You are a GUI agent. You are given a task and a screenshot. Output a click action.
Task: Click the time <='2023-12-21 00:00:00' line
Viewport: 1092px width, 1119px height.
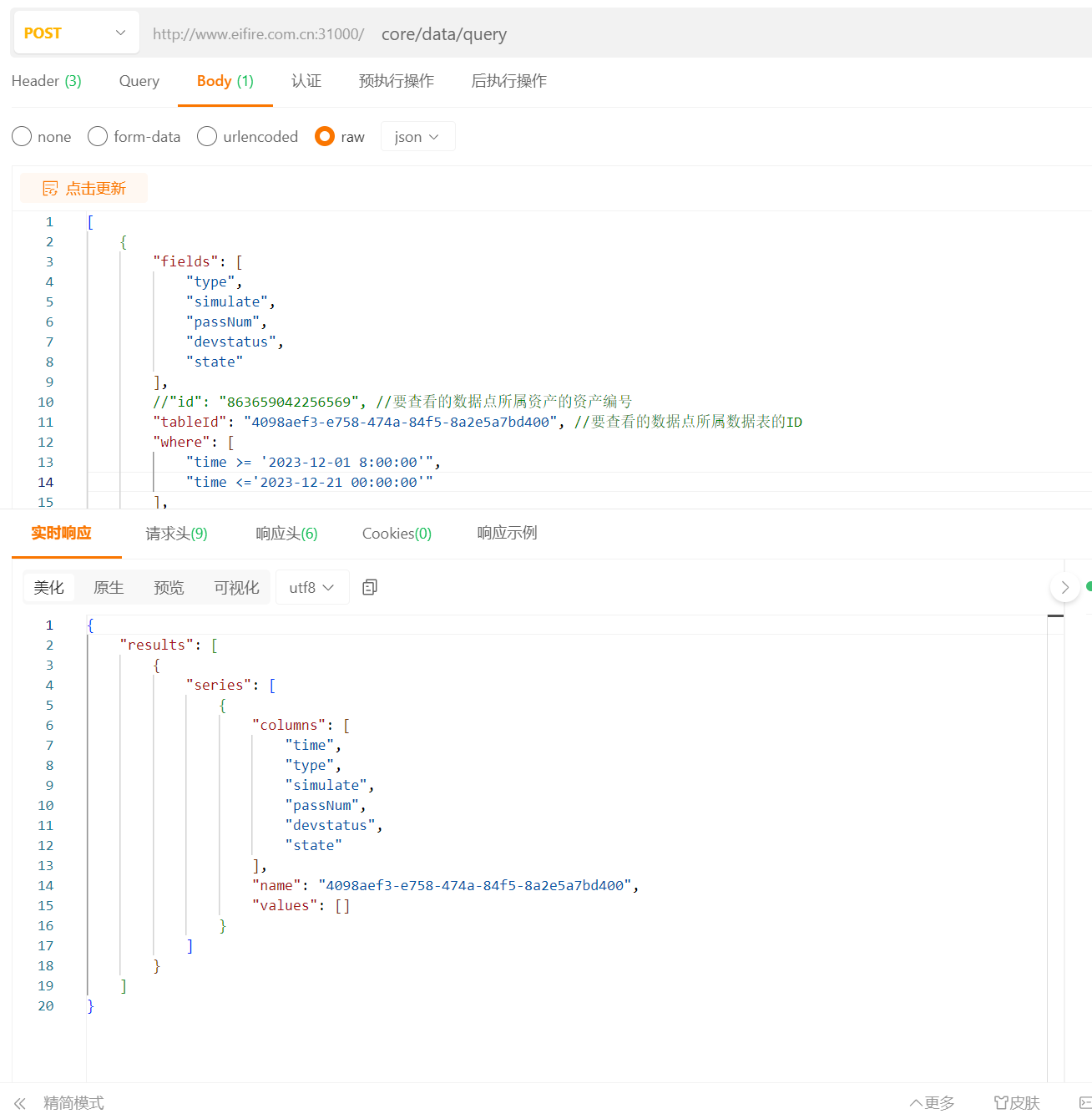[309, 483]
